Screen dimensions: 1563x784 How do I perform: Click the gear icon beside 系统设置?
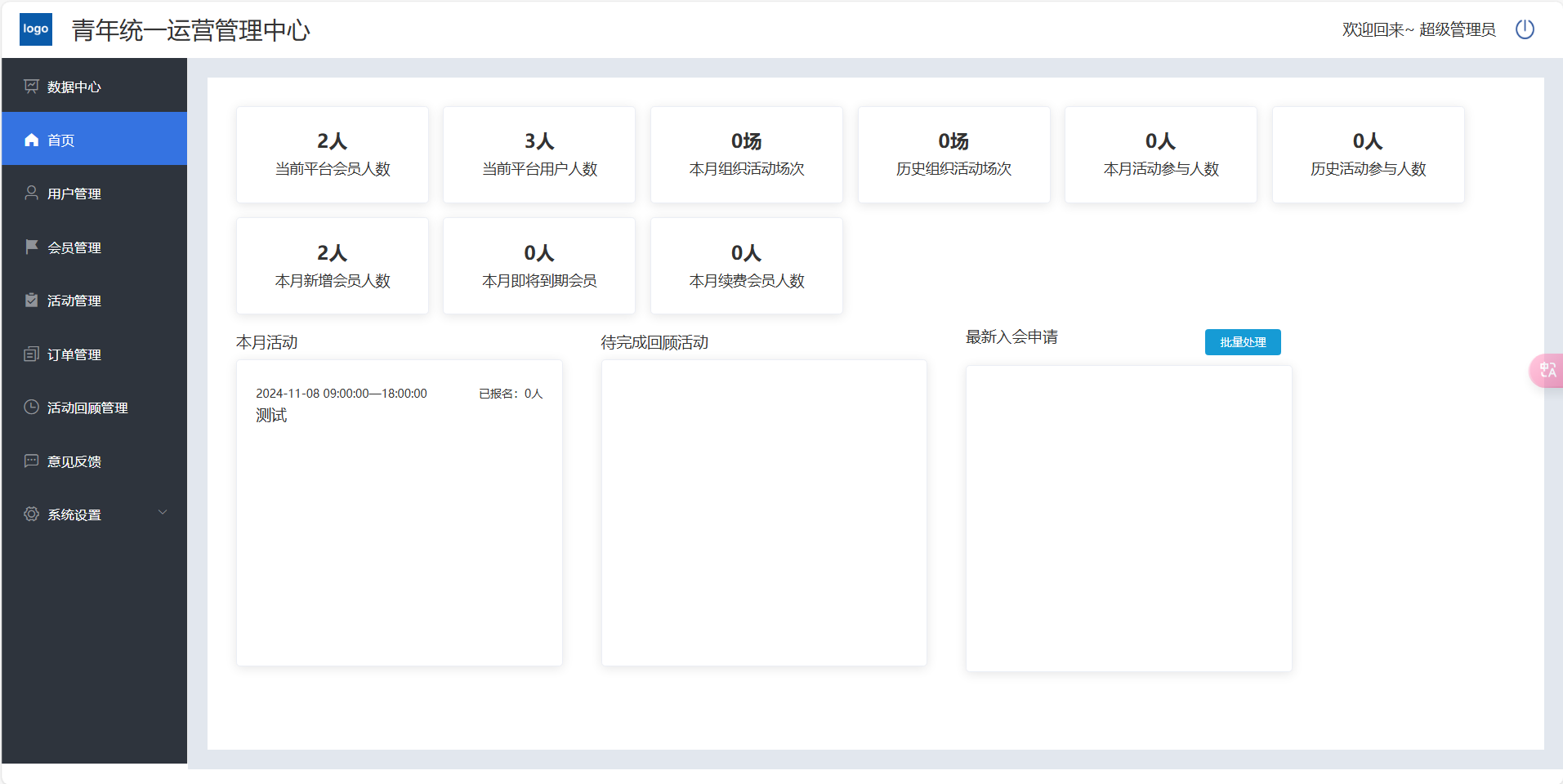click(31, 514)
